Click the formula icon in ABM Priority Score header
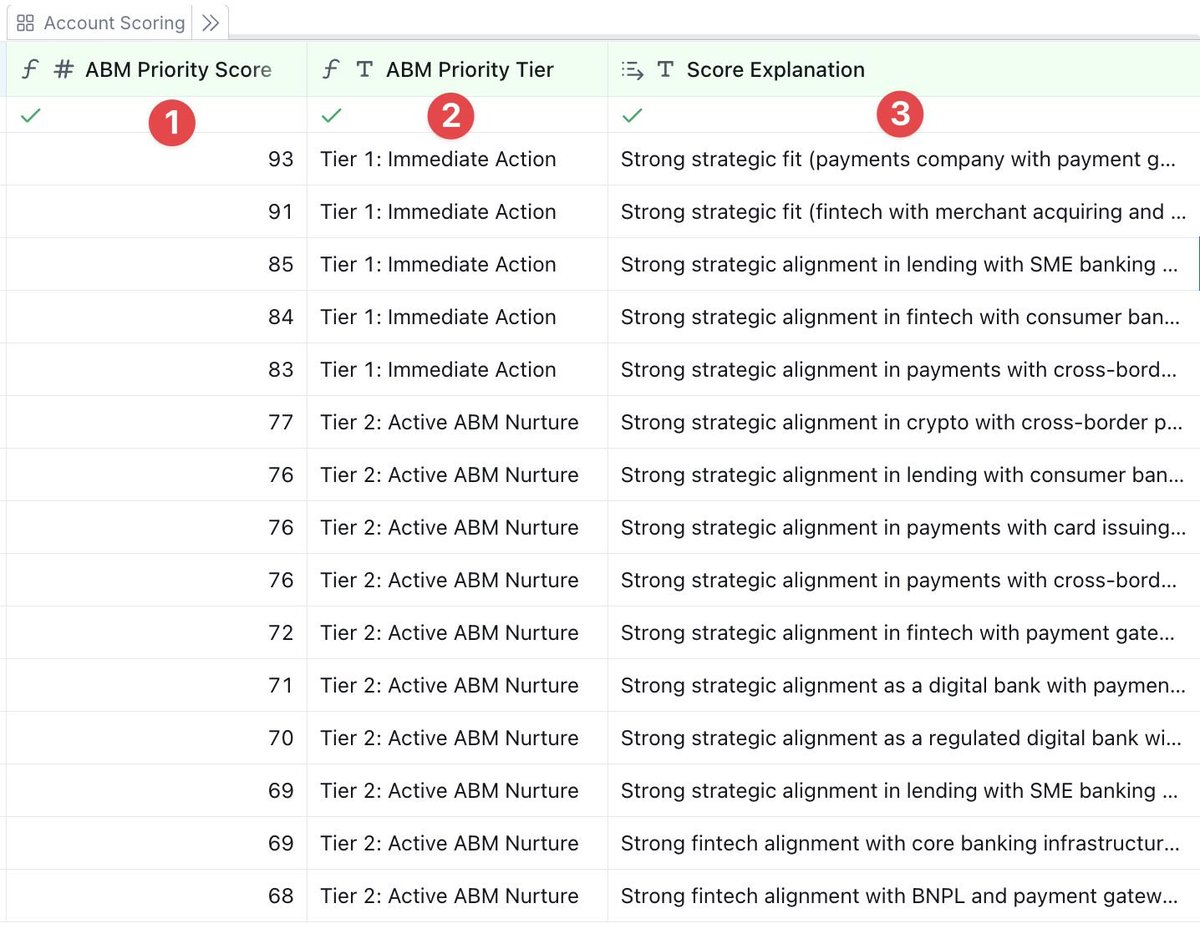The height and width of the screenshot is (939, 1200). click(x=30, y=70)
